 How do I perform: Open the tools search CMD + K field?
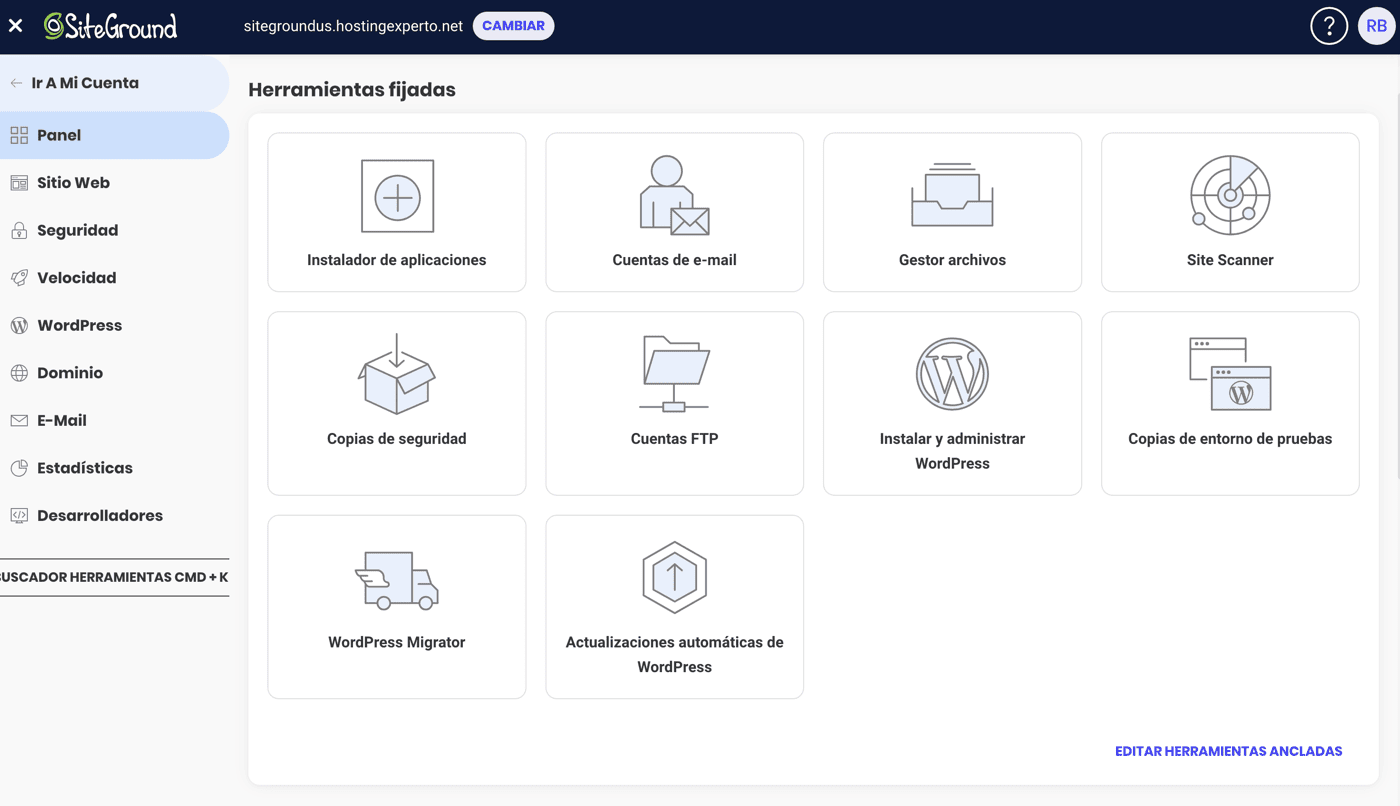[x=114, y=577]
